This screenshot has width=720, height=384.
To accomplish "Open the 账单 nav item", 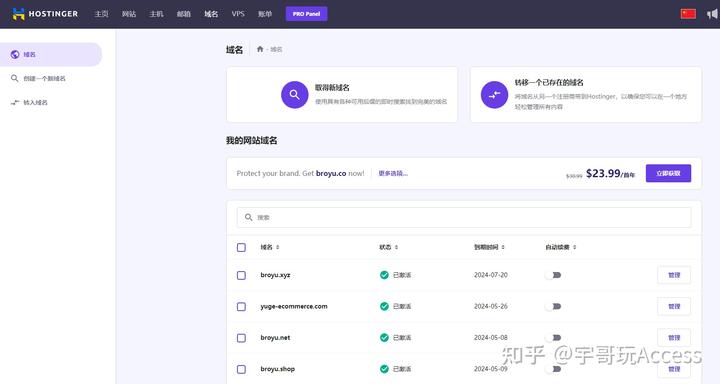I will (265, 14).
